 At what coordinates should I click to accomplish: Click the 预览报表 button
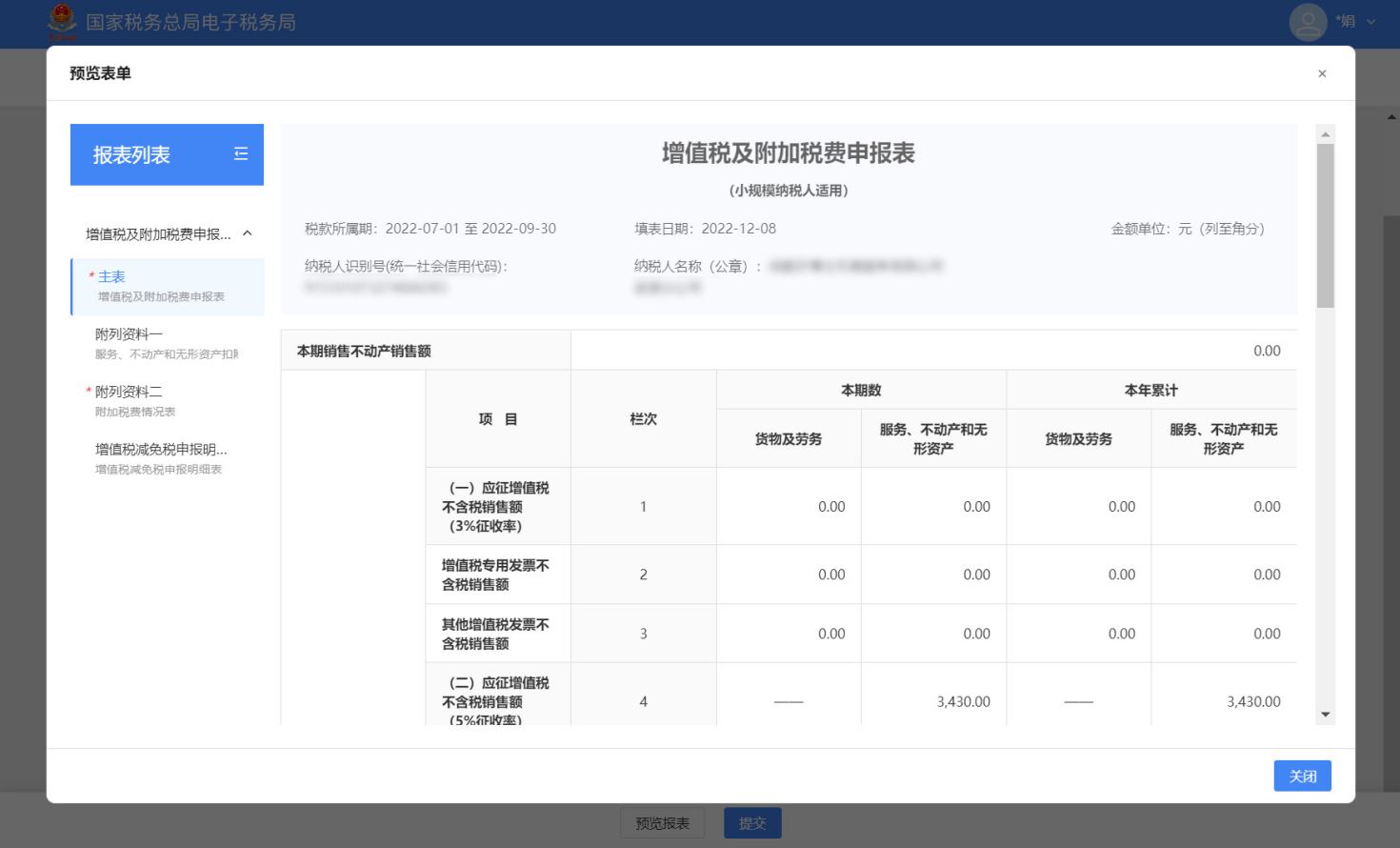(663, 823)
